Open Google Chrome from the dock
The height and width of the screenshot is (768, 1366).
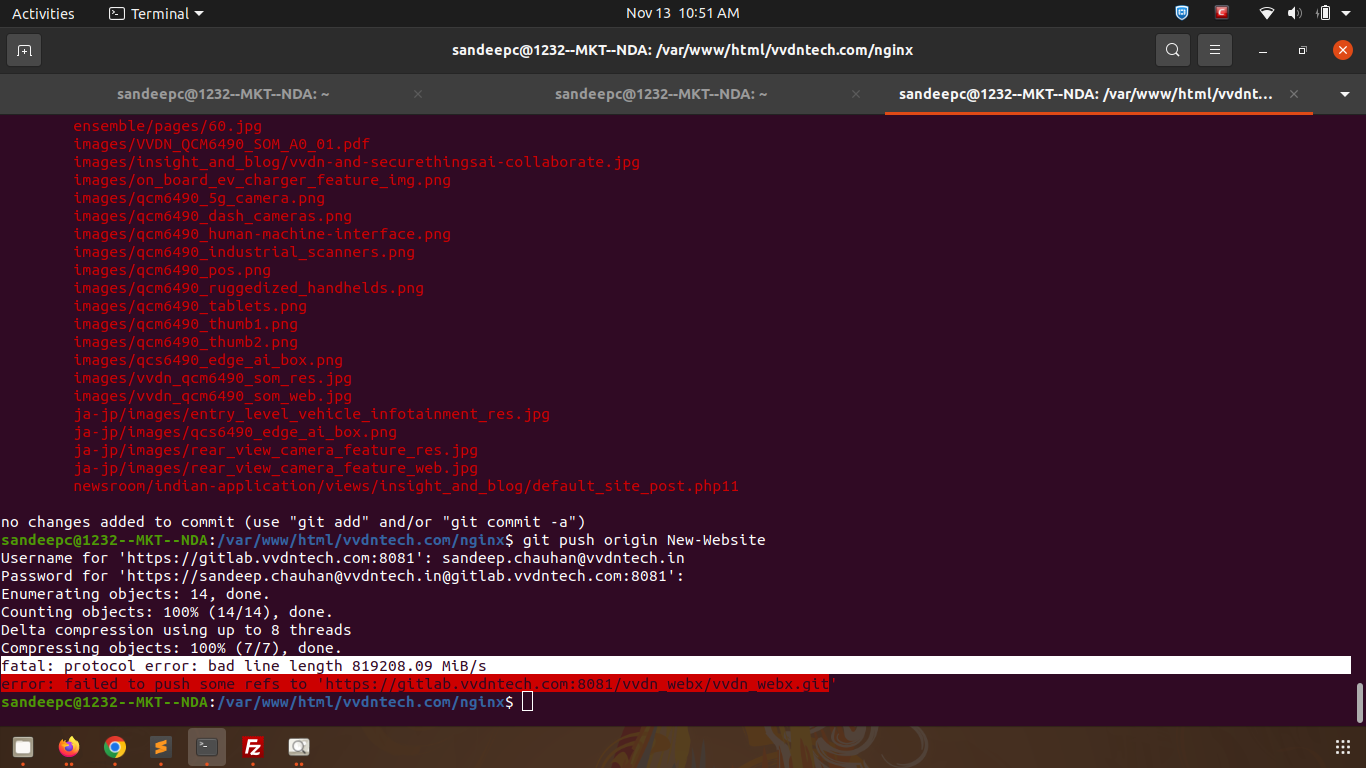[115, 747]
